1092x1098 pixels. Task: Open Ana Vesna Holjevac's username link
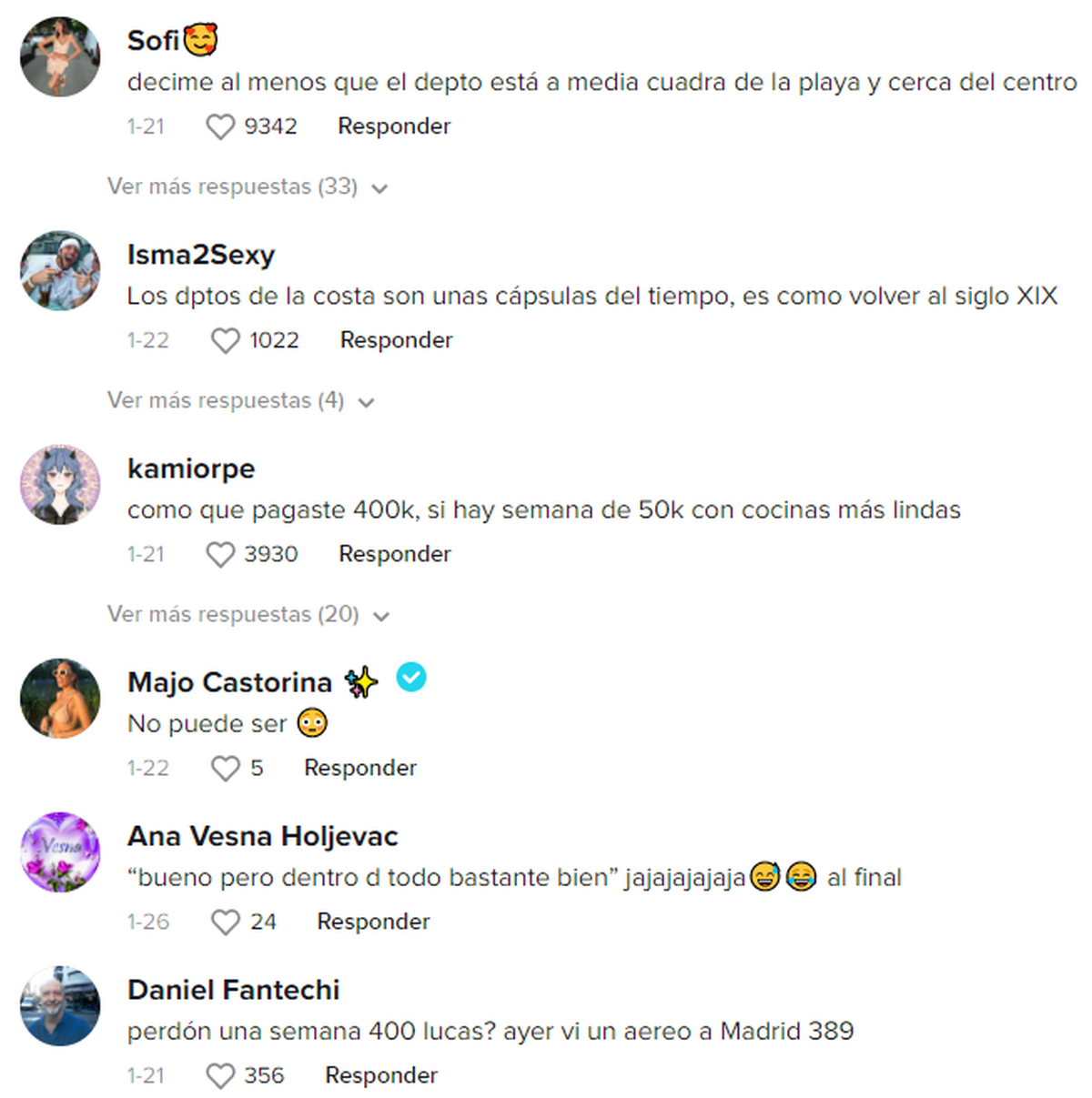click(263, 836)
